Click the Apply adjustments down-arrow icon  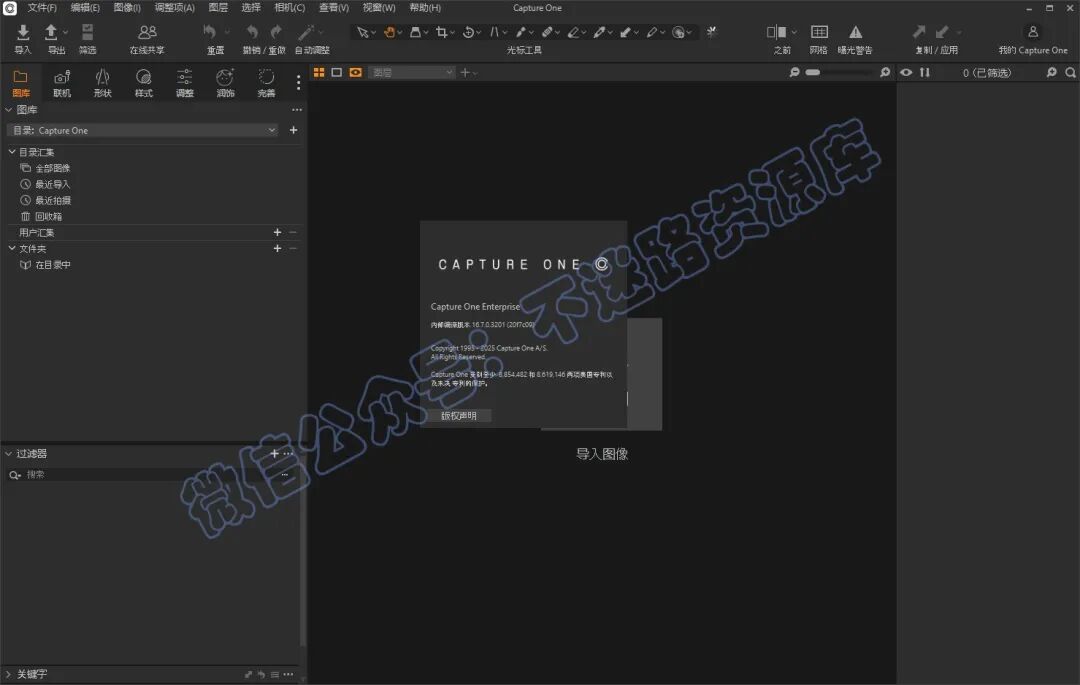(x=942, y=32)
